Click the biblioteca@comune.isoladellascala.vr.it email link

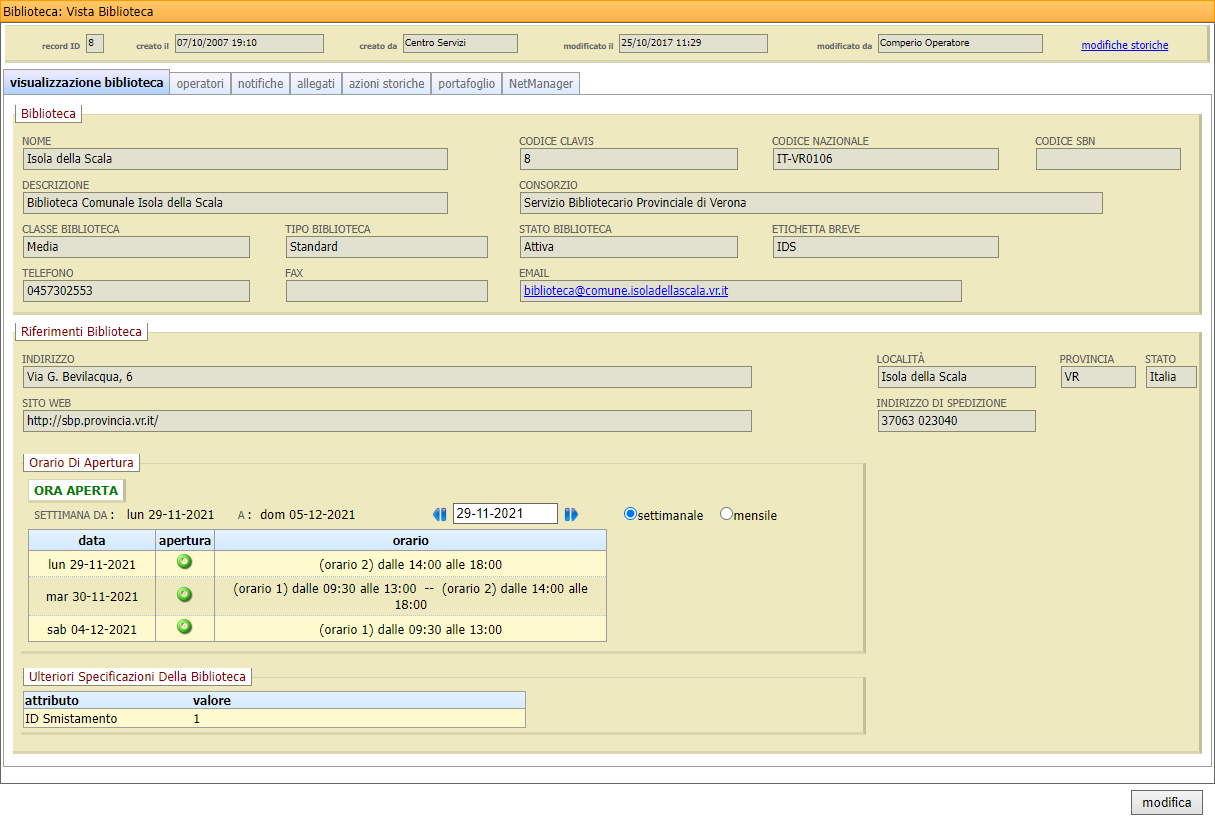click(625, 290)
